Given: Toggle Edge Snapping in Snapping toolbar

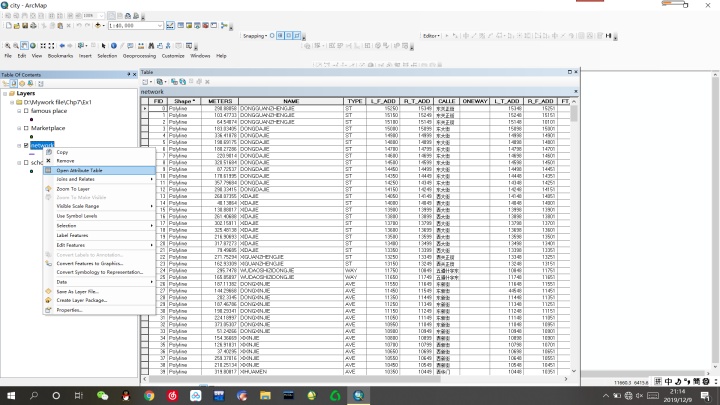Looking at the screenshot, I should (x=297, y=36).
